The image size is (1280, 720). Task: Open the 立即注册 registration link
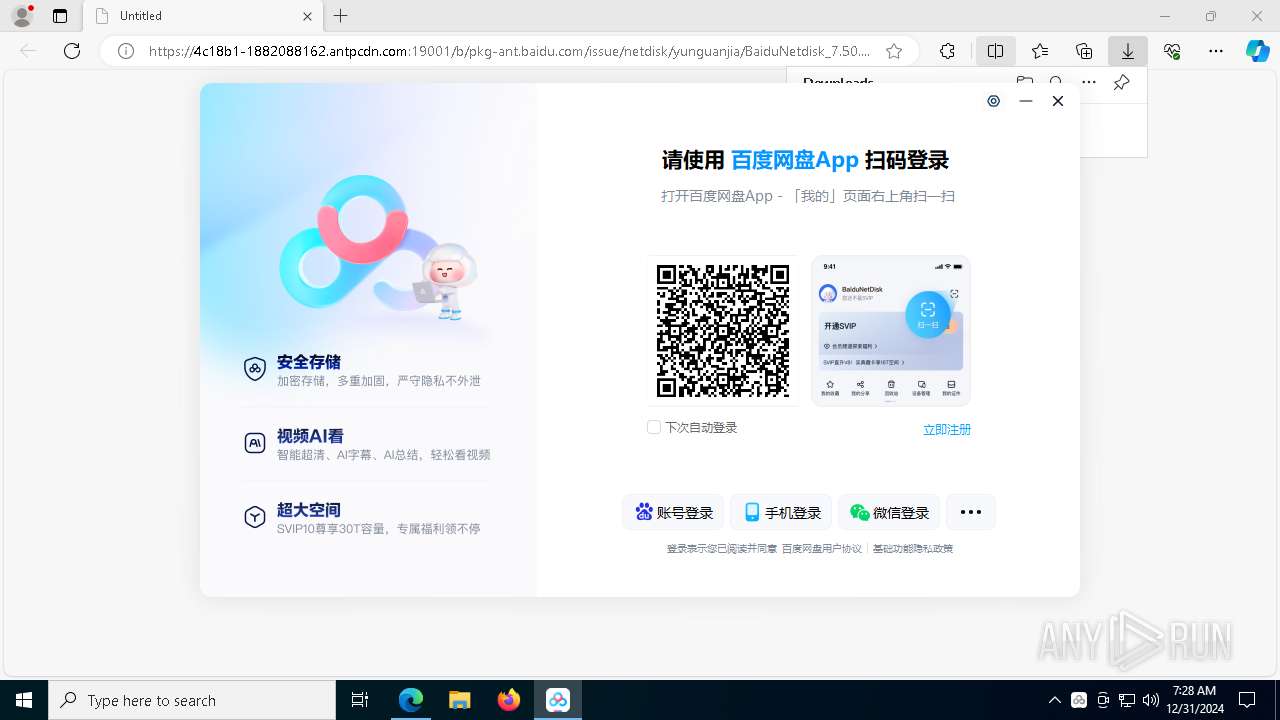[x=946, y=429]
